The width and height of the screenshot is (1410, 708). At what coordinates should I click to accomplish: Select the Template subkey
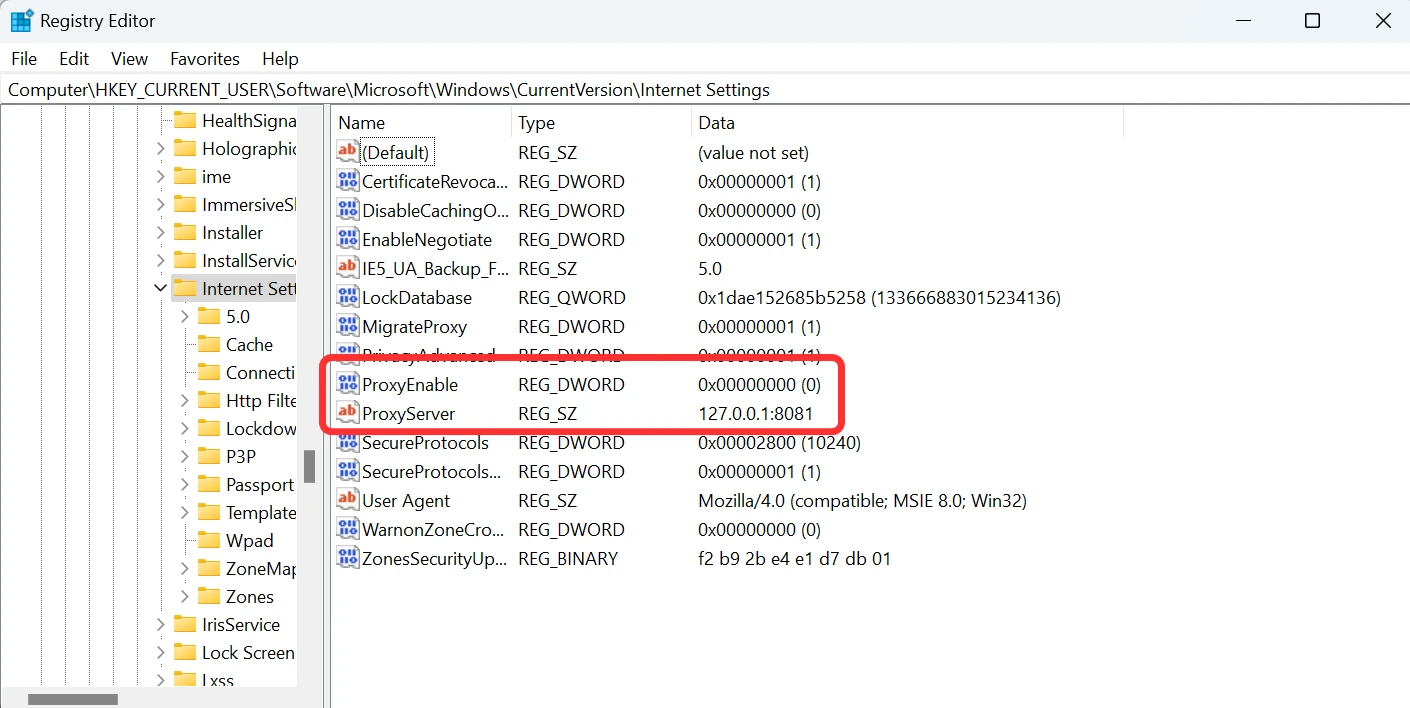(x=260, y=513)
